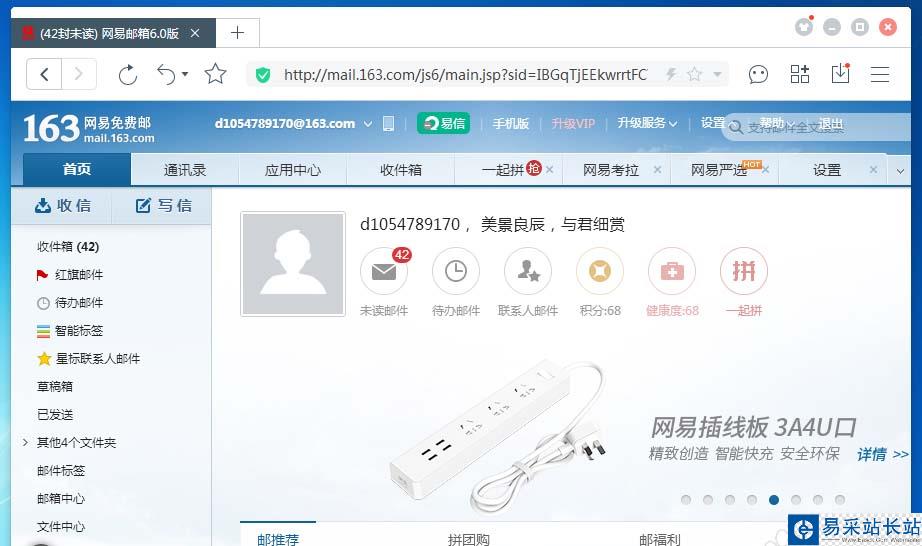Image resolution: width=922 pixels, height=546 pixels.
Task: Switch to the 设置 tab
Action: point(827,170)
